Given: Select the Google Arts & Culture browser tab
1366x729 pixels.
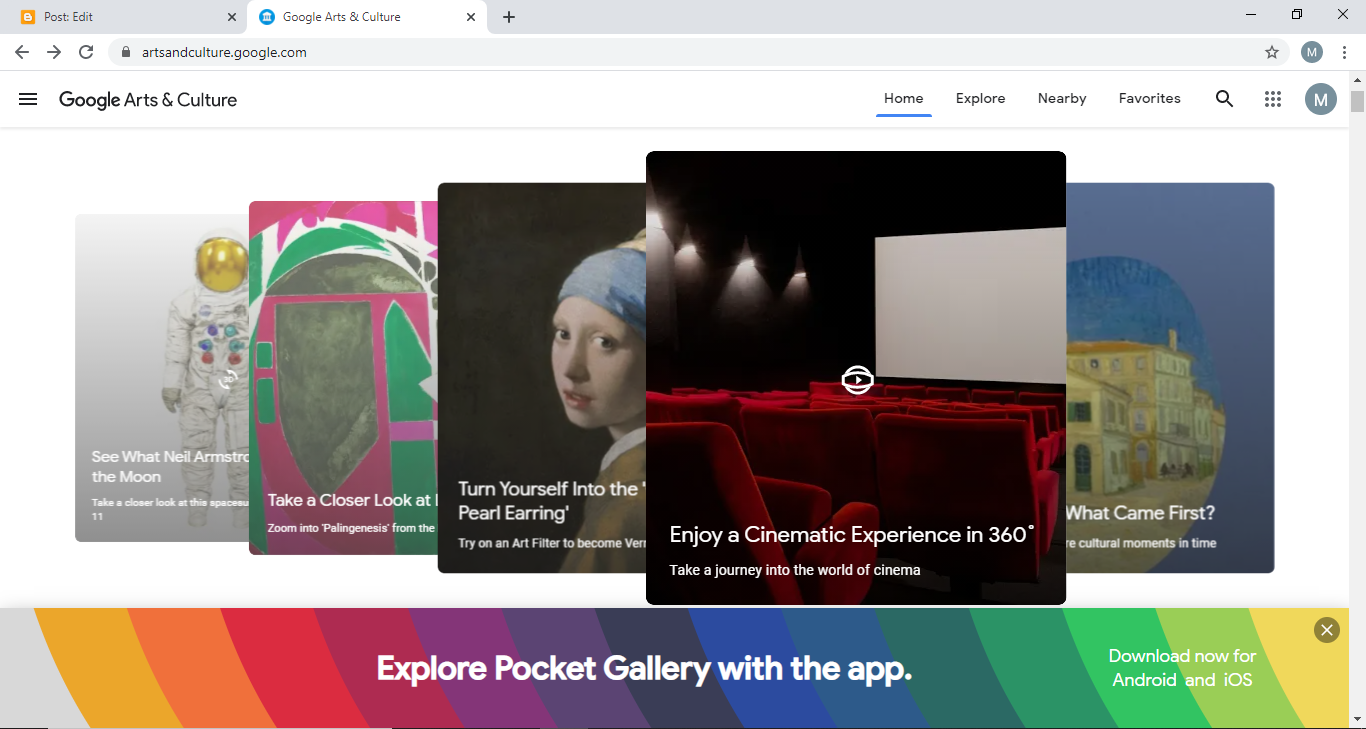Looking at the screenshot, I should [x=367, y=17].
